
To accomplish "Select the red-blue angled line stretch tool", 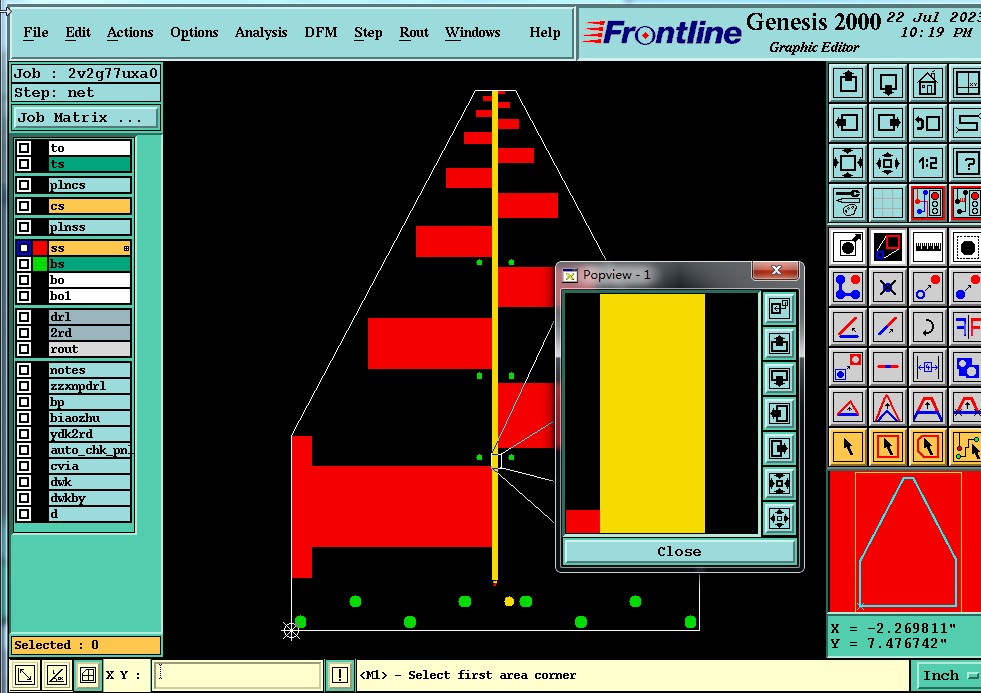I will coord(888,327).
